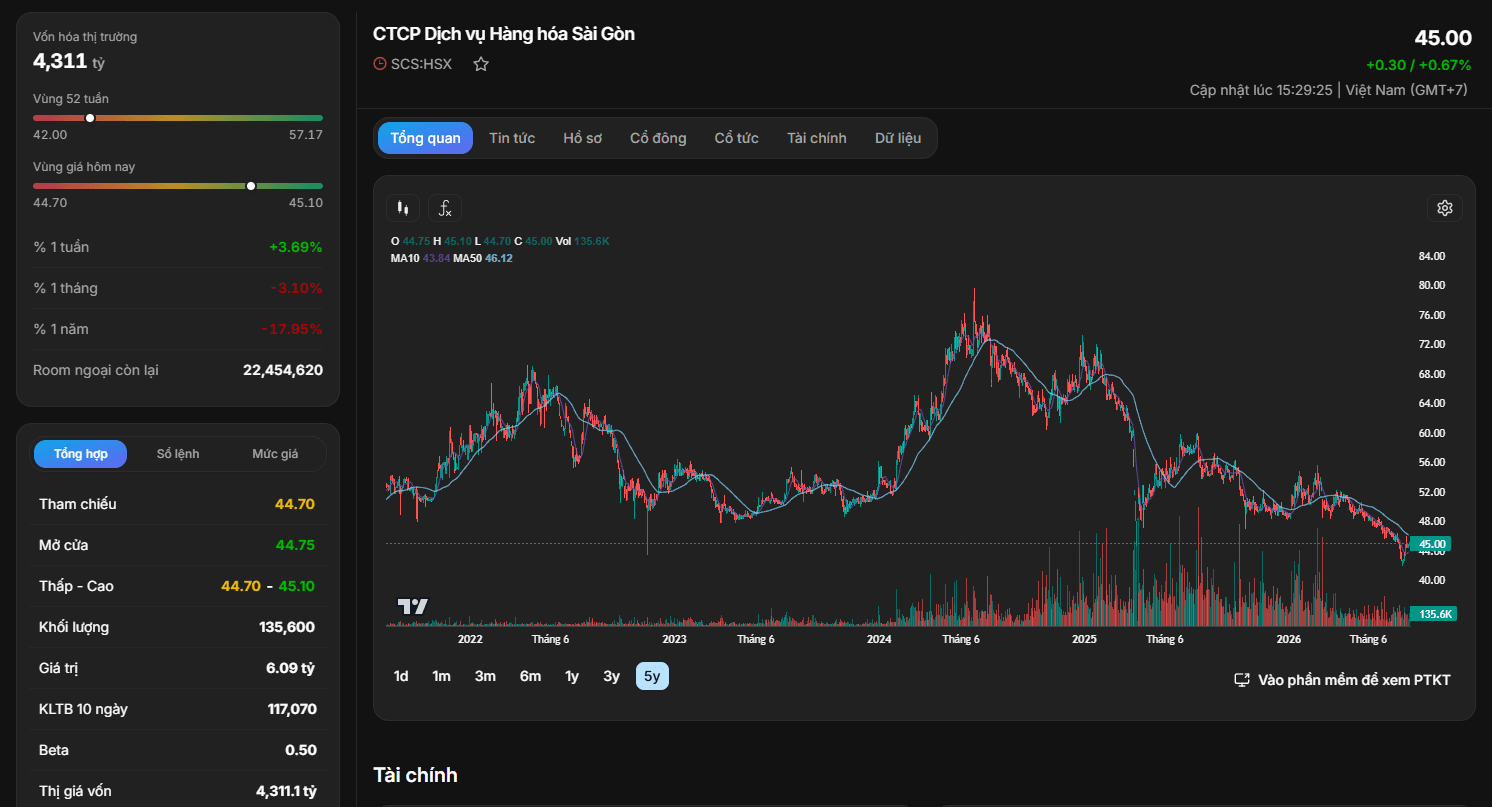
Task: Open chart settings gear
Action: 1444,208
